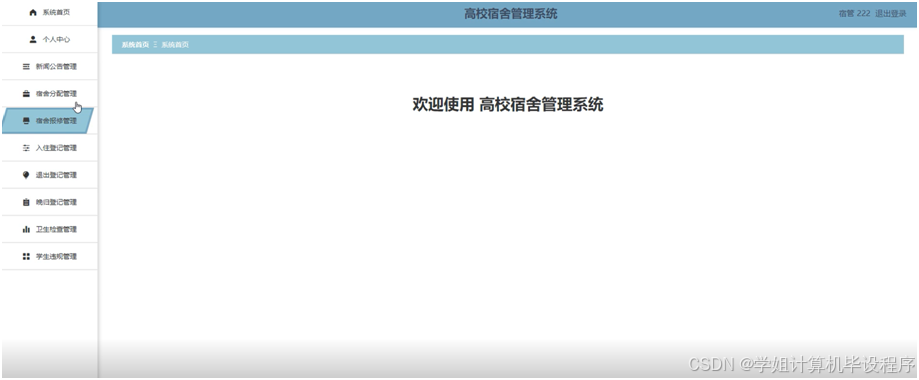Click 退出登录 to log out
The height and width of the screenshot is (380, 919).
tap(890, 14)
